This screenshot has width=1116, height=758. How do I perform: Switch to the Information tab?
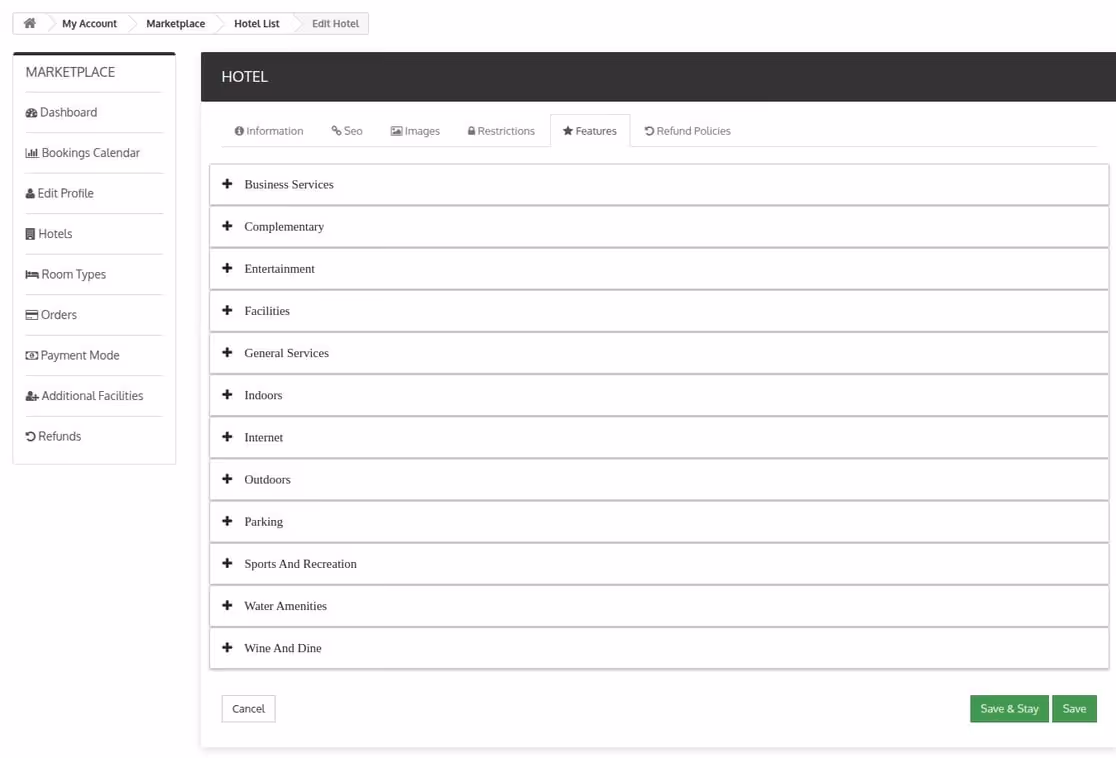coord(269,131)
